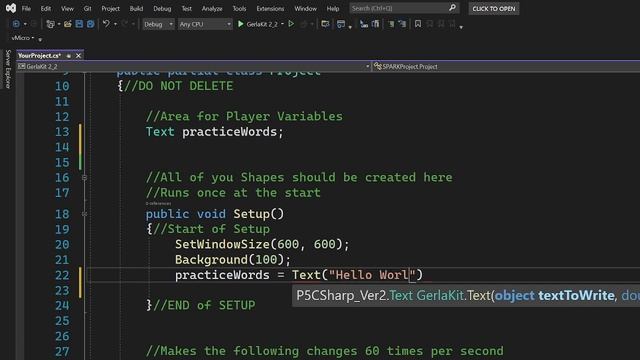Pin the YourProject.cs tab

point(69,56)
